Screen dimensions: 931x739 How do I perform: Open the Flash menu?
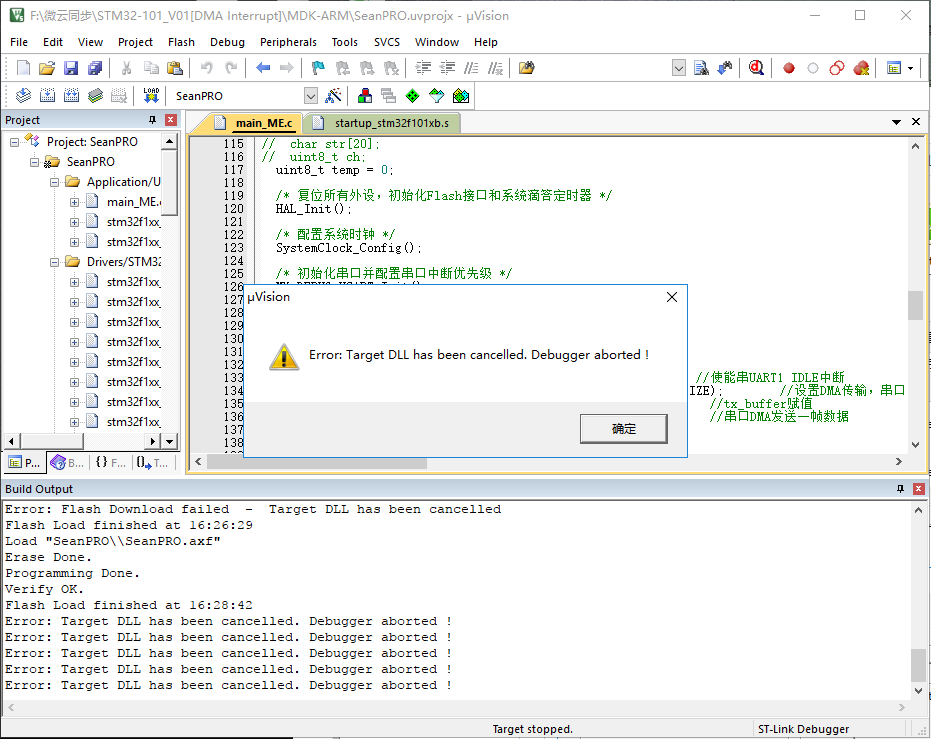(181, 42)
